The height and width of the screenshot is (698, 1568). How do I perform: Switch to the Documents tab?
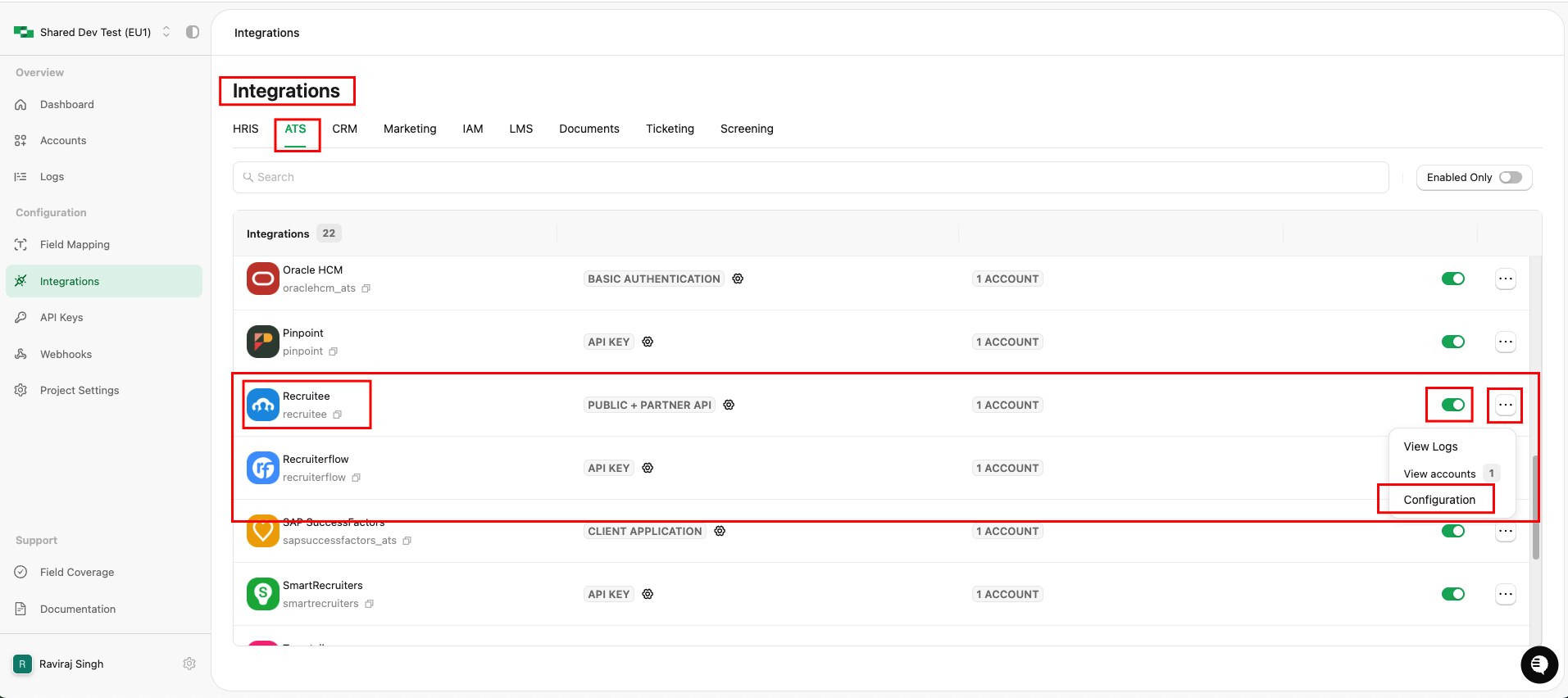tap(589, 129)
